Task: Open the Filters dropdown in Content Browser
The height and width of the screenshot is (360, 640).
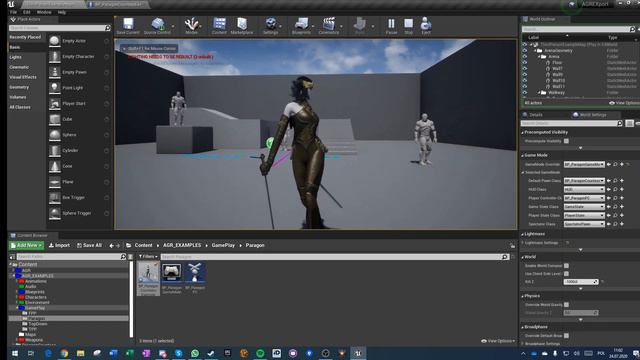Action: click(x=148, y=257)
